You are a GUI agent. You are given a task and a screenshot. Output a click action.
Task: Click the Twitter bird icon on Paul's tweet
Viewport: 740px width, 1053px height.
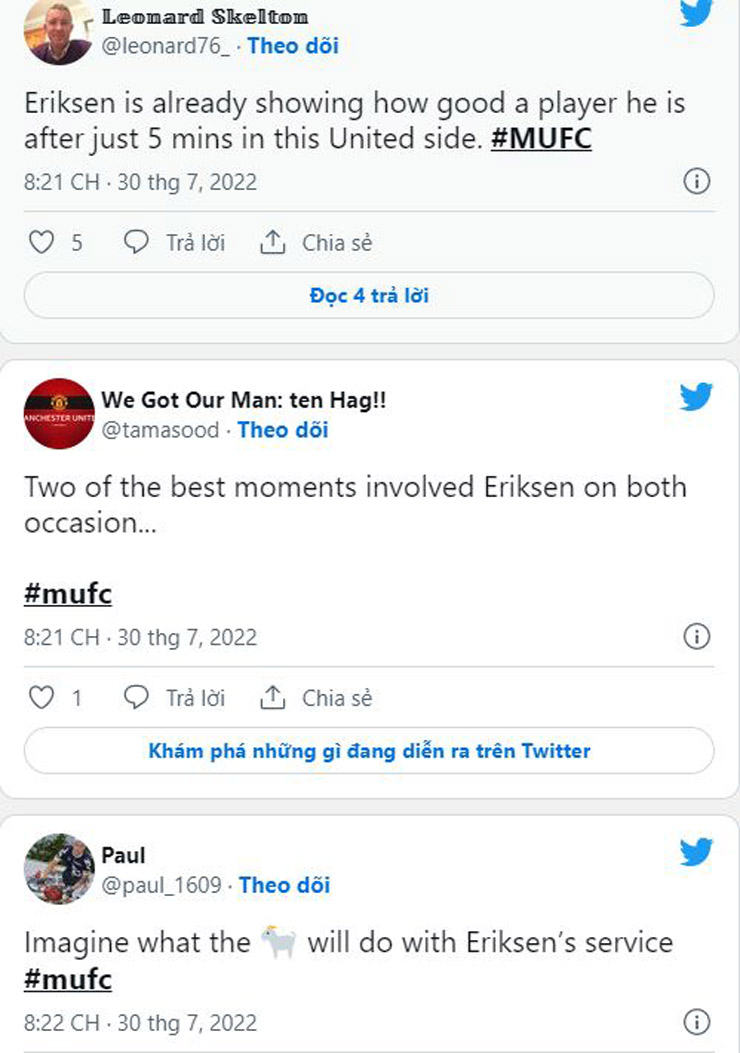[x=696, y=852]
